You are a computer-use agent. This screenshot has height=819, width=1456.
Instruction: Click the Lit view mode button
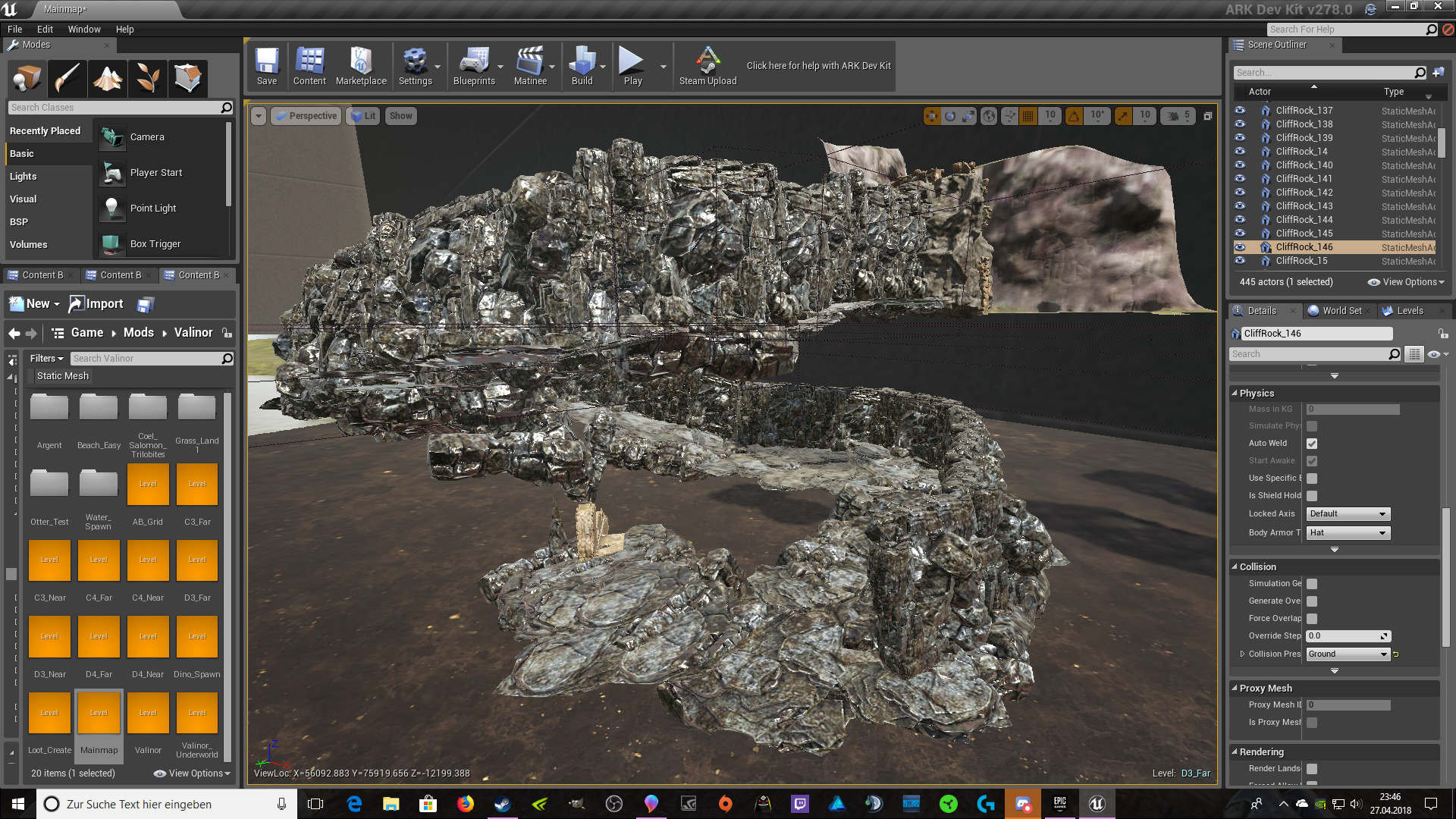coord(363,116)
